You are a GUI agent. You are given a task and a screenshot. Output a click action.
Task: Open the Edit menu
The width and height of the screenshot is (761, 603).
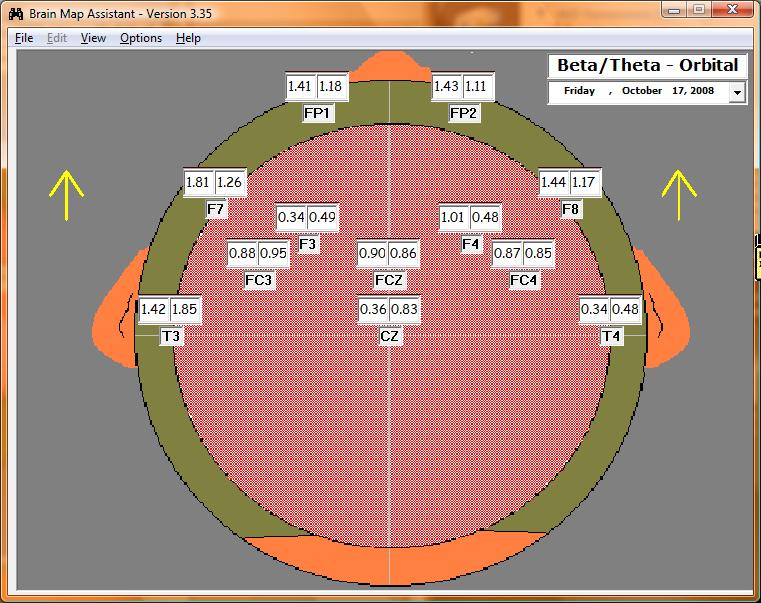57,38
